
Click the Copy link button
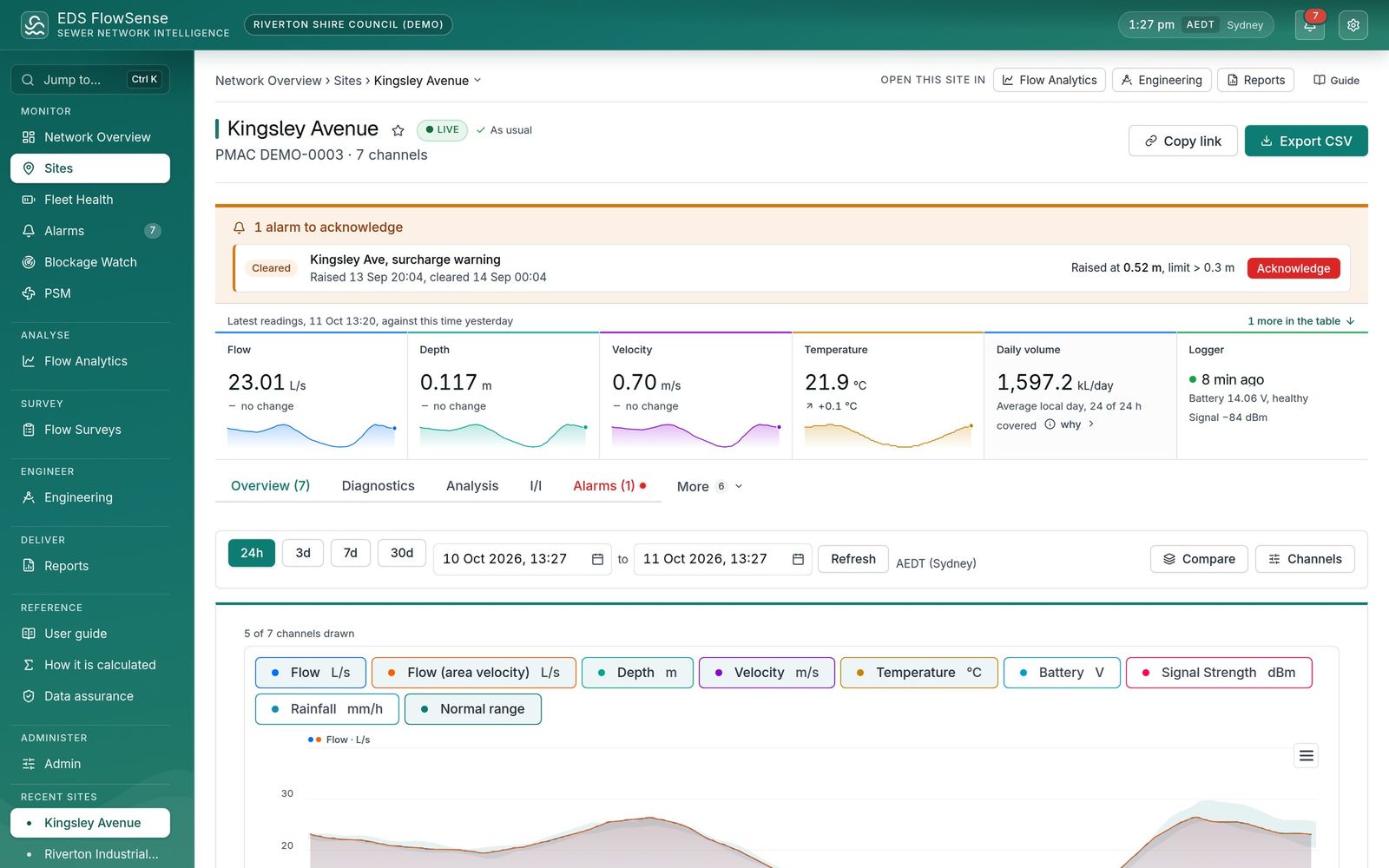coord(1182,141)
